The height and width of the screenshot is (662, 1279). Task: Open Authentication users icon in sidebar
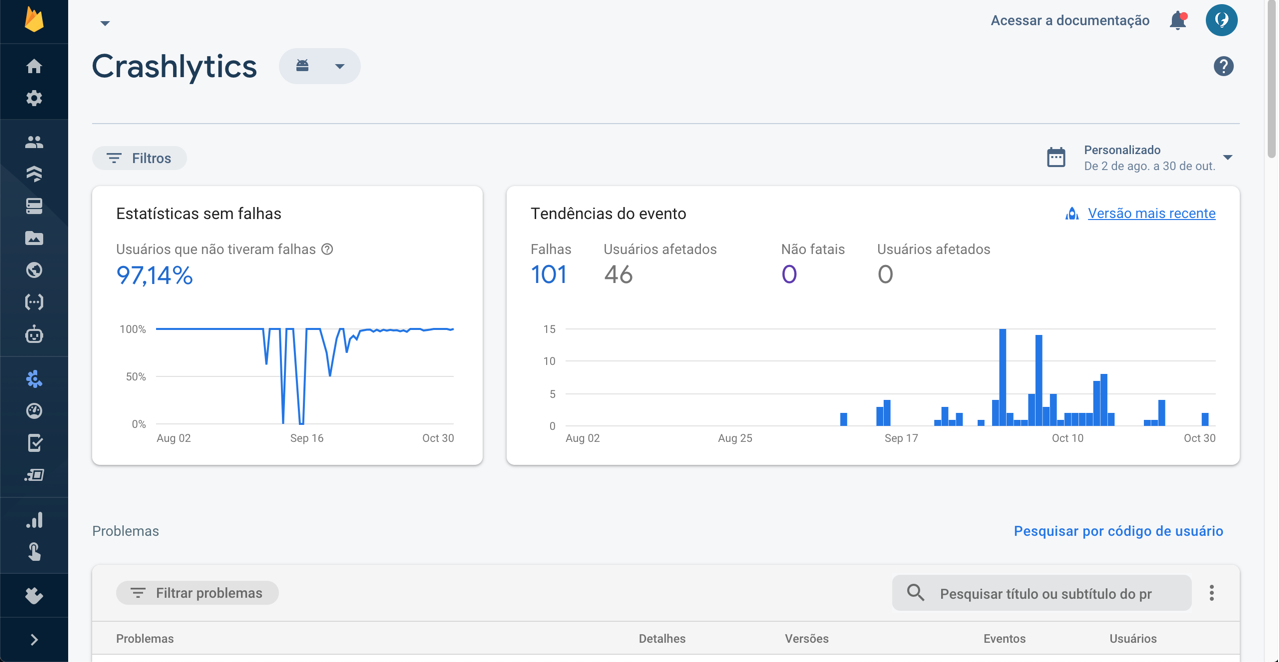coord(34,142)
